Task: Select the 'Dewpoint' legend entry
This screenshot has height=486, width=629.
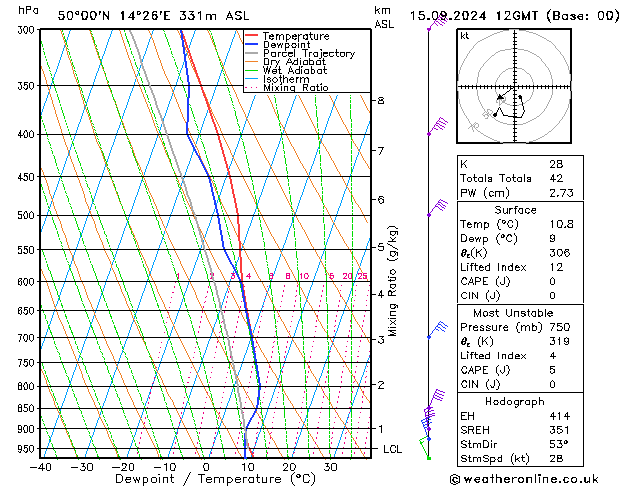Action: (x=286, y=45)
